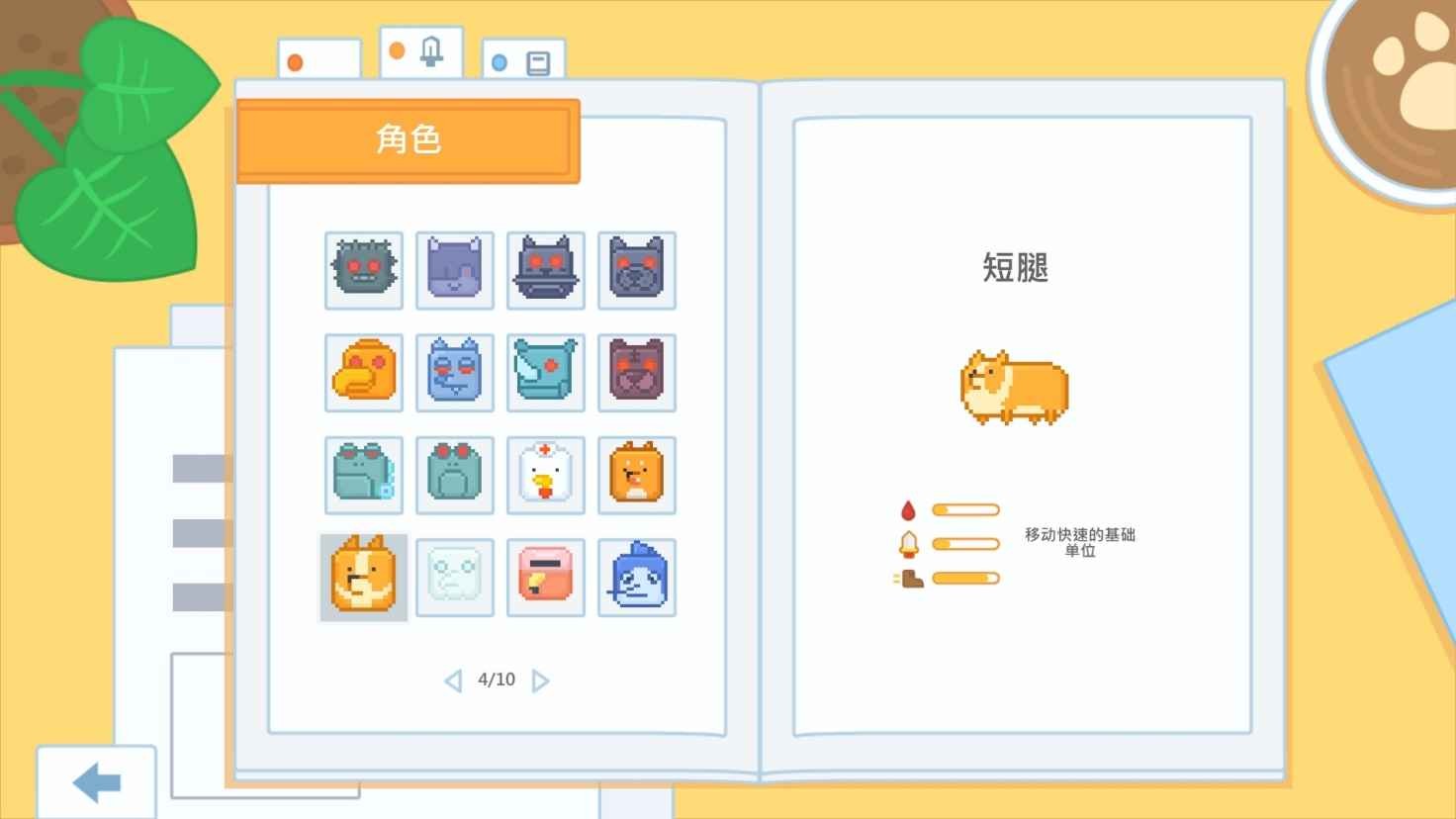The width and height of the screenshot is (1456, 819).
Task: Click the green frog character icon
Action: 454,475
